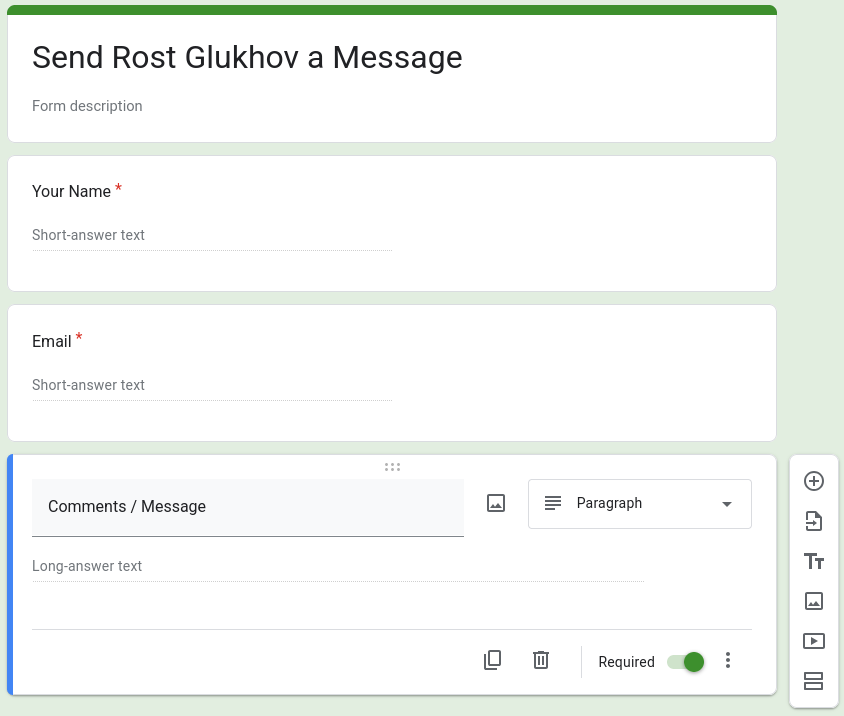Click the drag handle above the question
The height and width of the screenshot is (716, 844).
pos(392,467)
